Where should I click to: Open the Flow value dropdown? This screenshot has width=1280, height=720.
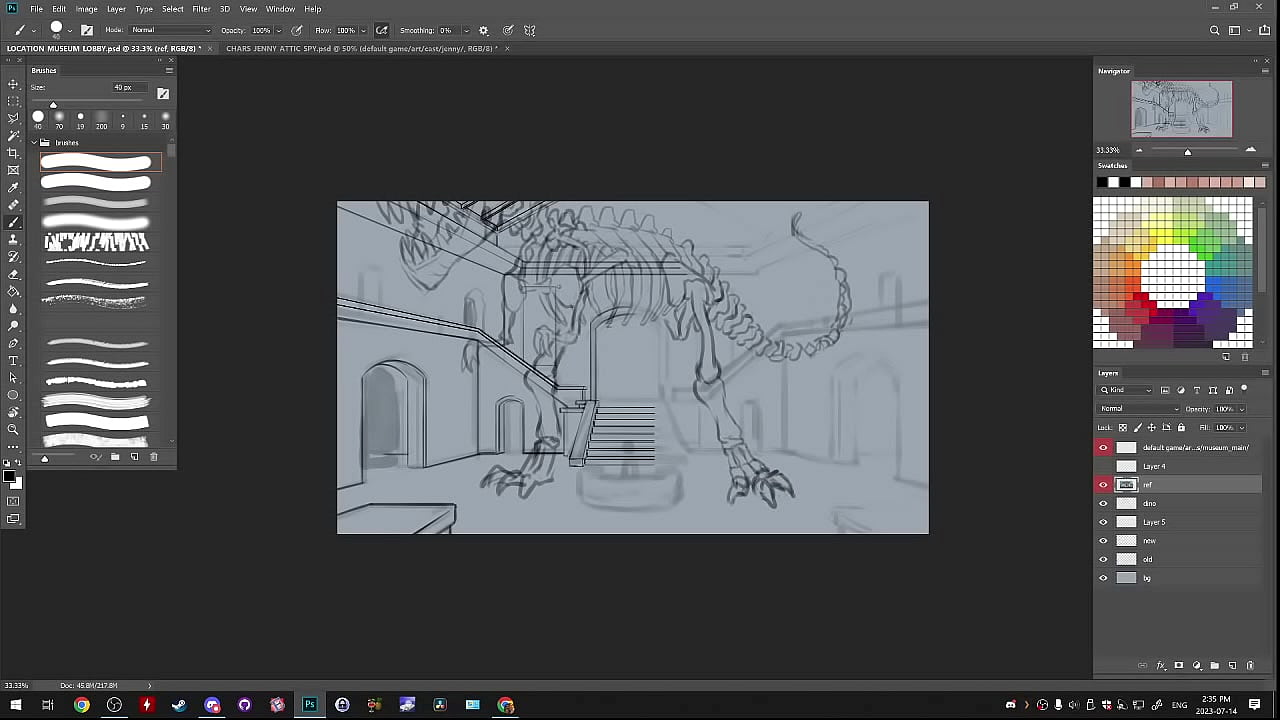(x=362, y=30)
